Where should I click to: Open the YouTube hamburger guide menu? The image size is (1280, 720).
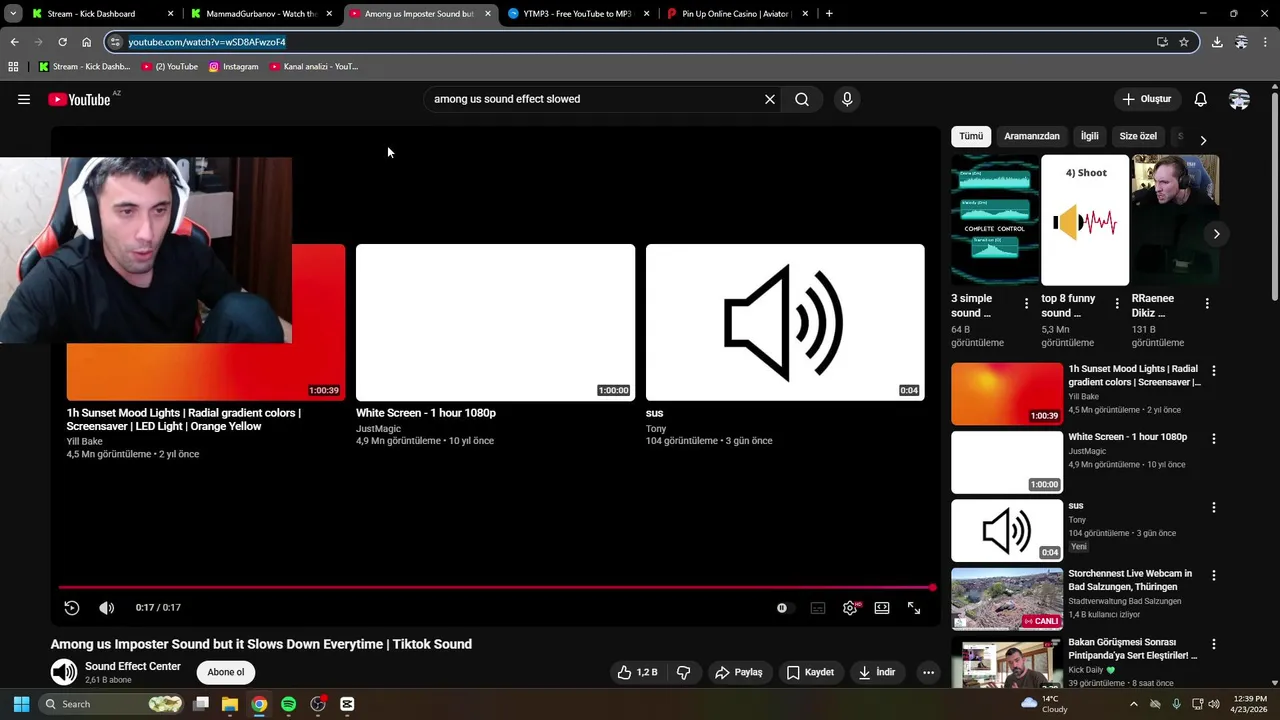pos(24,99)
